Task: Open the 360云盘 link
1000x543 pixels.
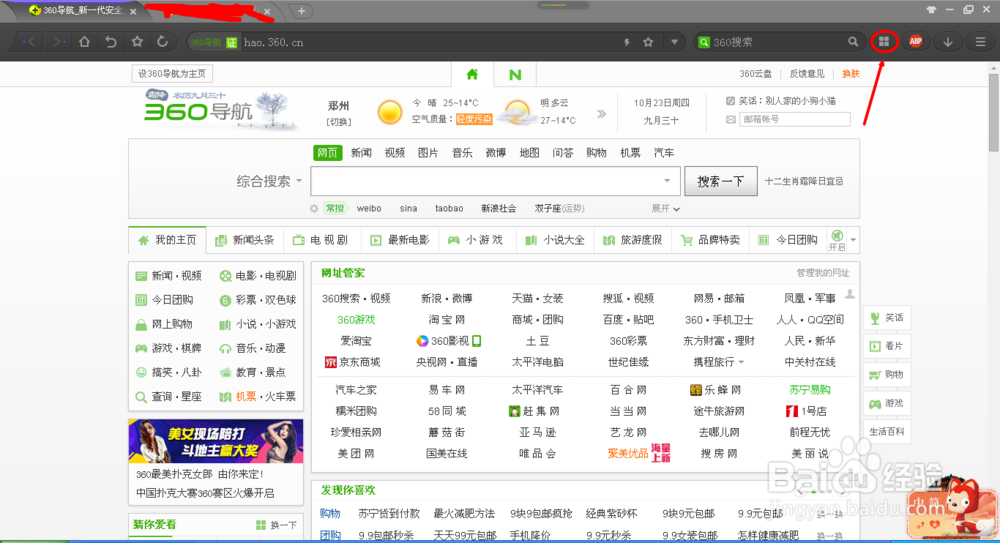Action: coord(755,74)
